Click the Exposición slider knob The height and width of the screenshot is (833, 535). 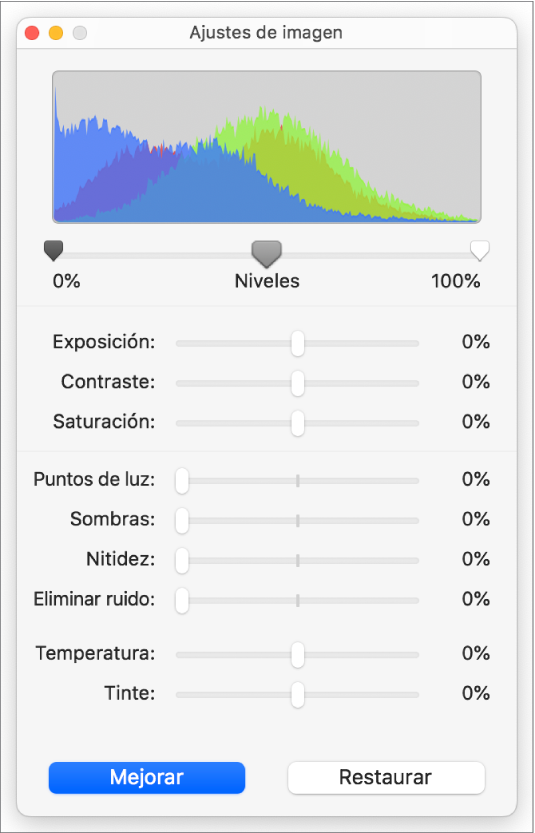(298, 343)
